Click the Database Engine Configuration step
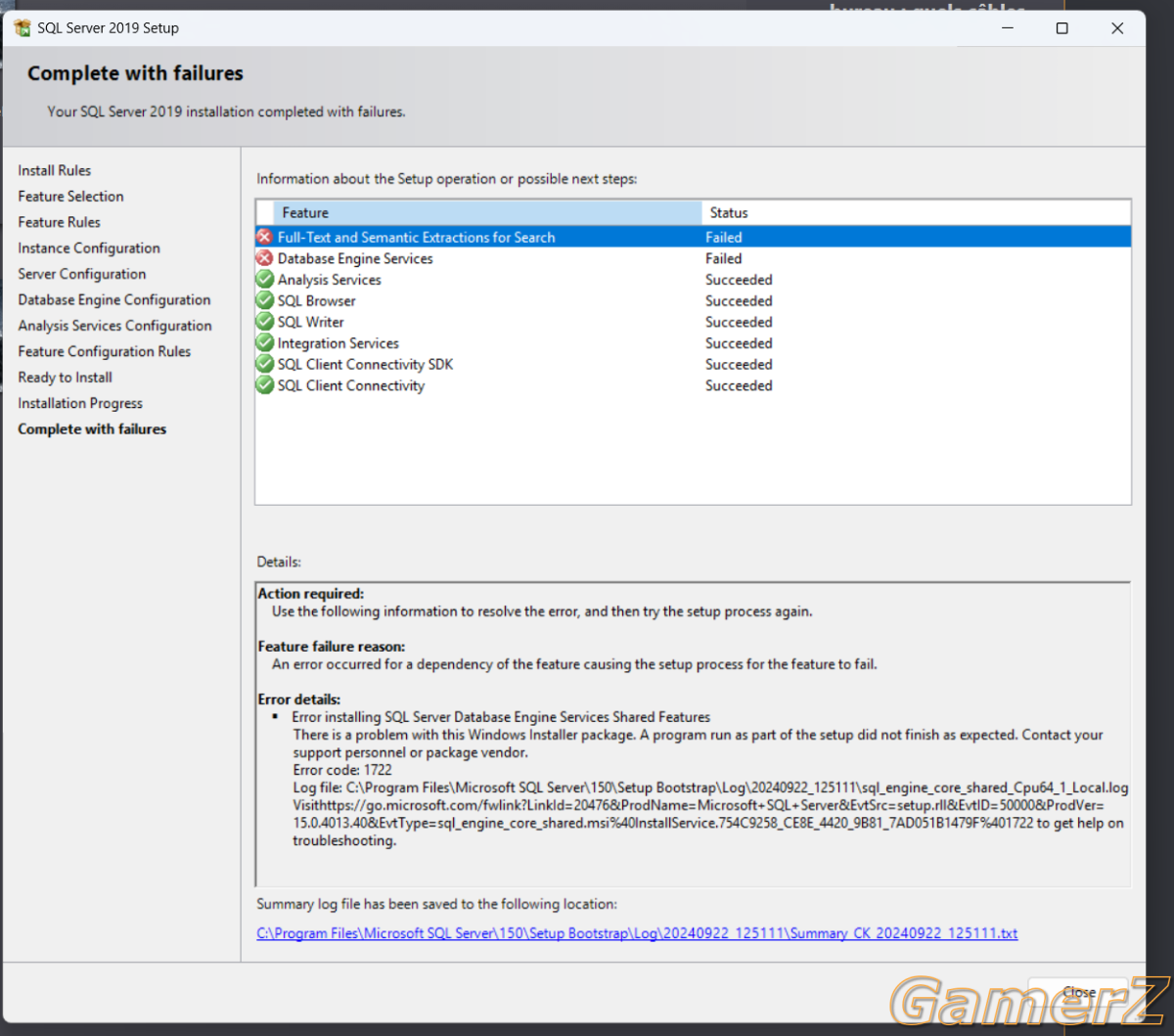The image size is (1174, 1036). [114, 299]
